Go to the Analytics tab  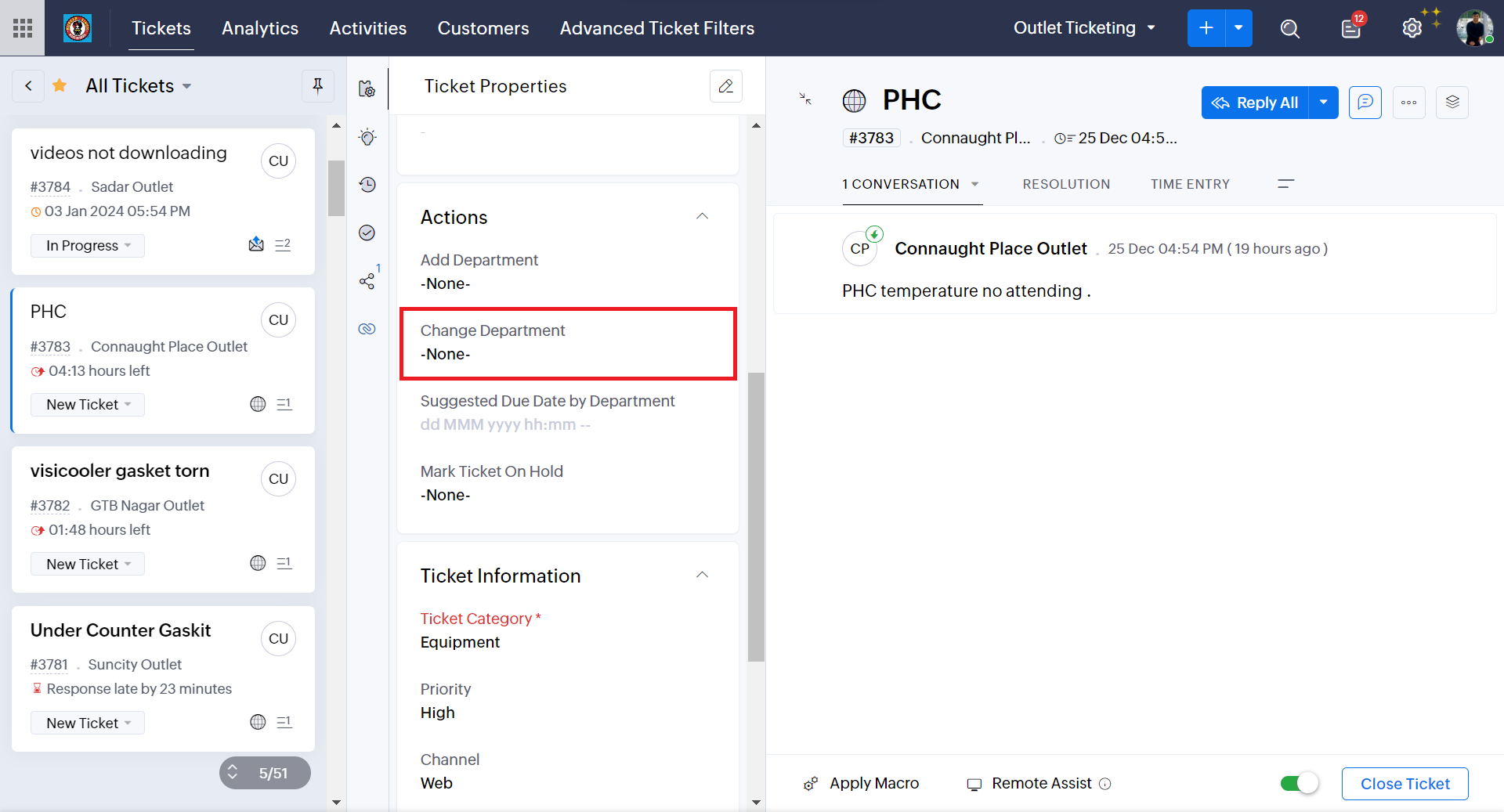tap(260, 29)
